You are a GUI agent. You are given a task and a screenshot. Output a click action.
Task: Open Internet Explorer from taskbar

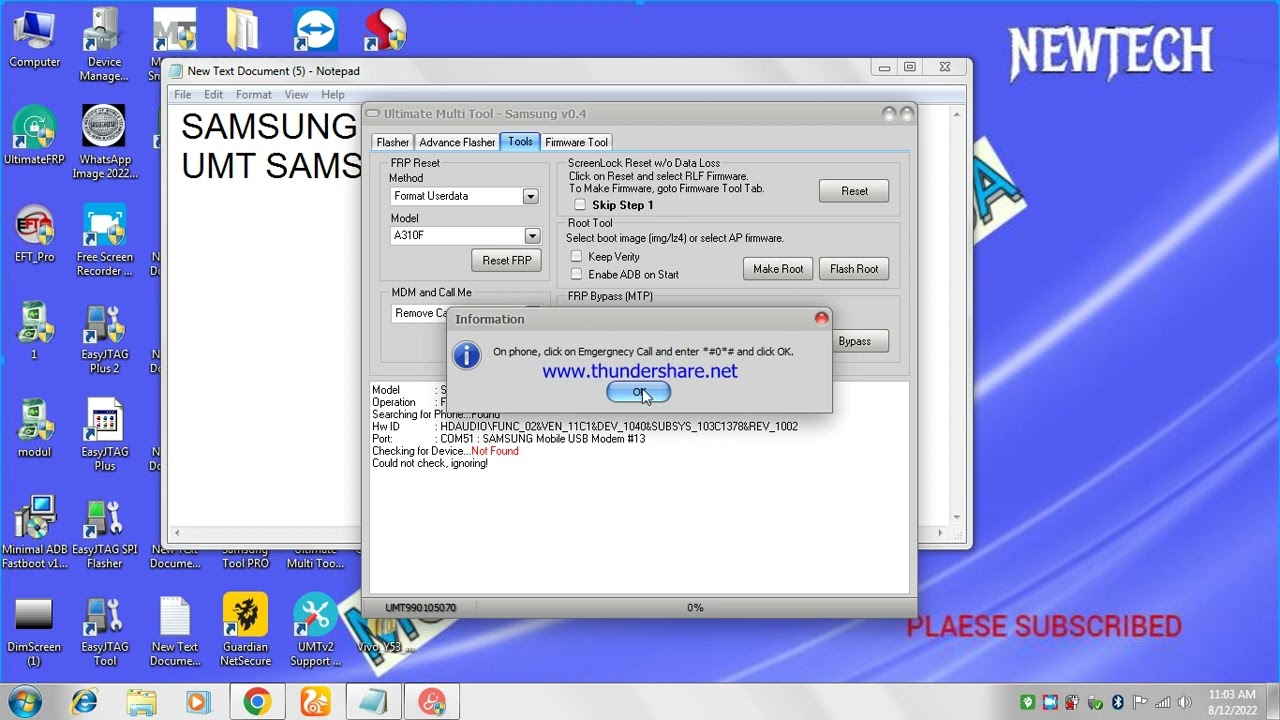click(x=84, y=702)
